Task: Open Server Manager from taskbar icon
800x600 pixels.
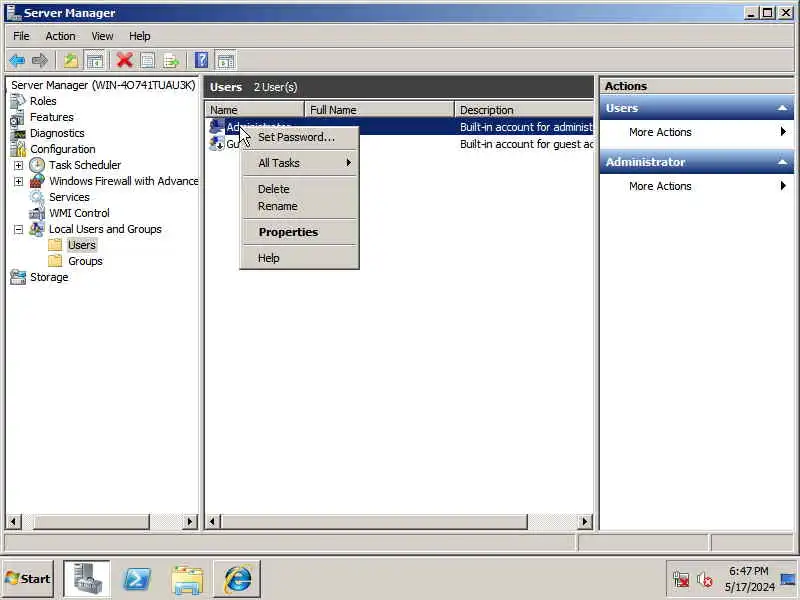Action: (x=87, y=579)
